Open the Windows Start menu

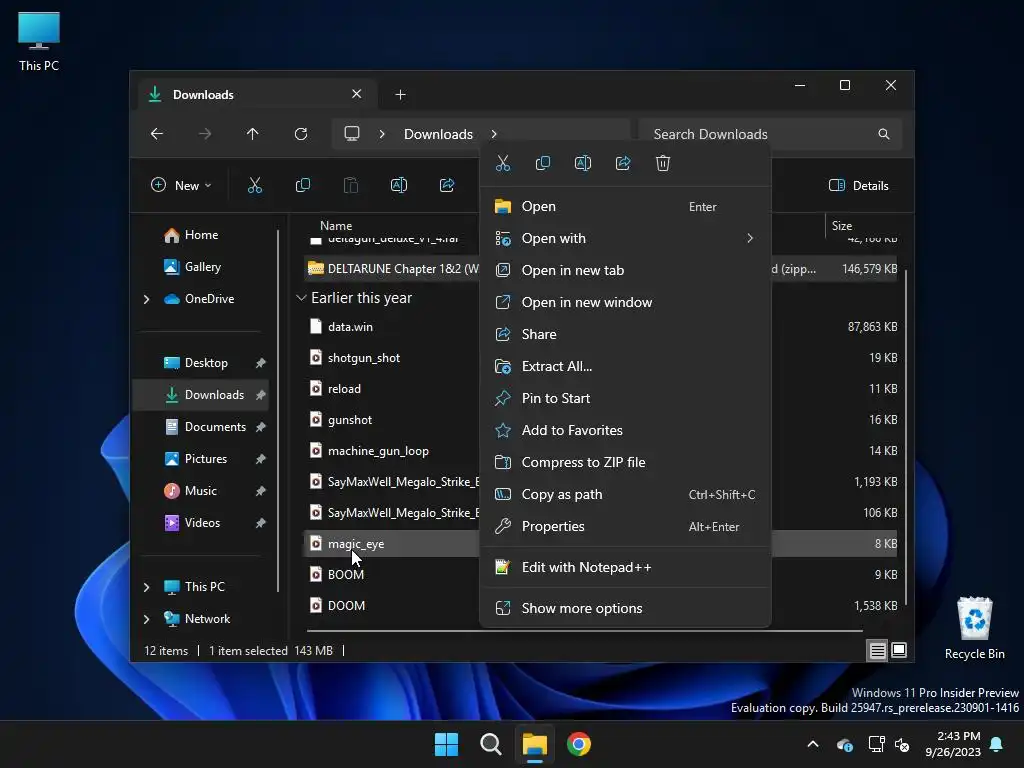click(447, 744)
